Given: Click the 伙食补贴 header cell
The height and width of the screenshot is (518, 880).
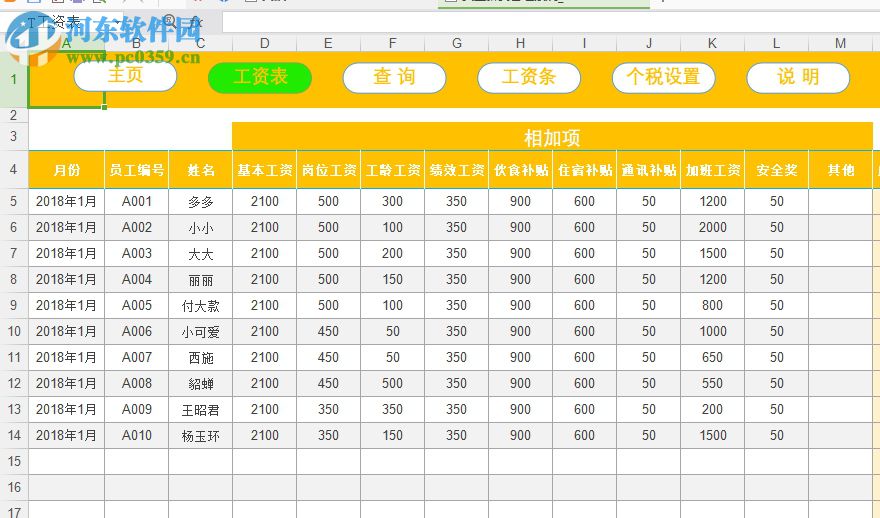Looking at the screenshot, I should tap(520, 170).
